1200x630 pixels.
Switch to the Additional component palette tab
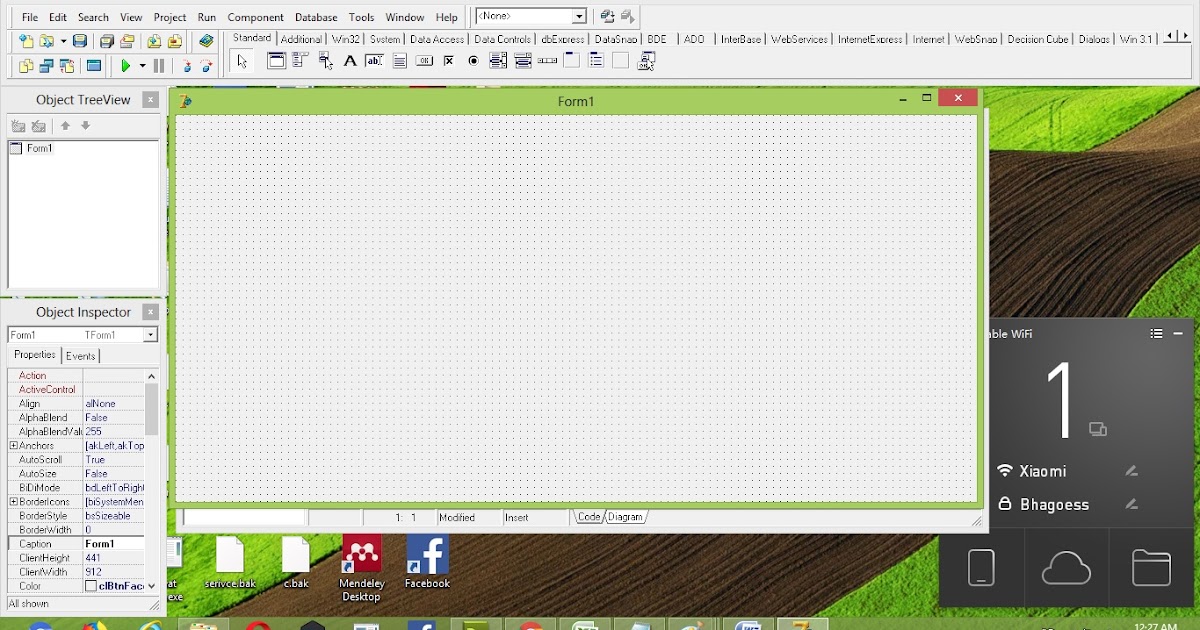click(301, 38)
